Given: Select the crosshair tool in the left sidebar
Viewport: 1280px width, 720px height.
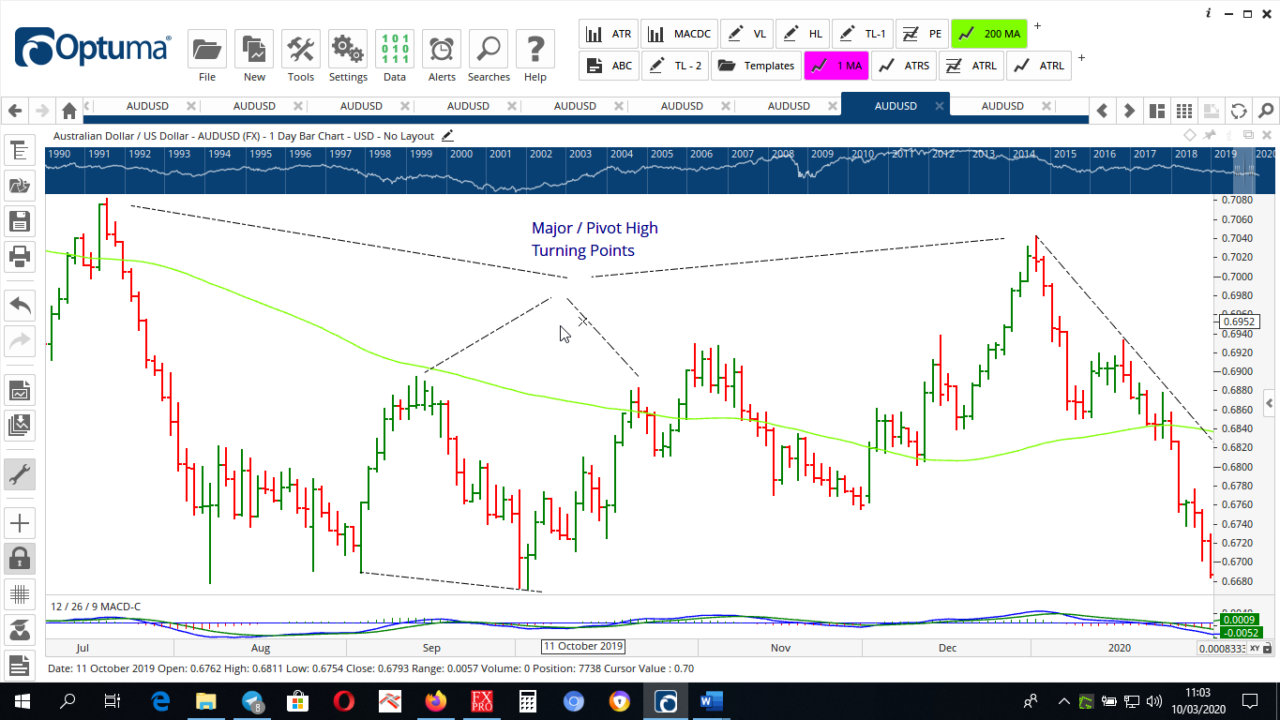Looking at the screenshot, I should coord(20,522).
